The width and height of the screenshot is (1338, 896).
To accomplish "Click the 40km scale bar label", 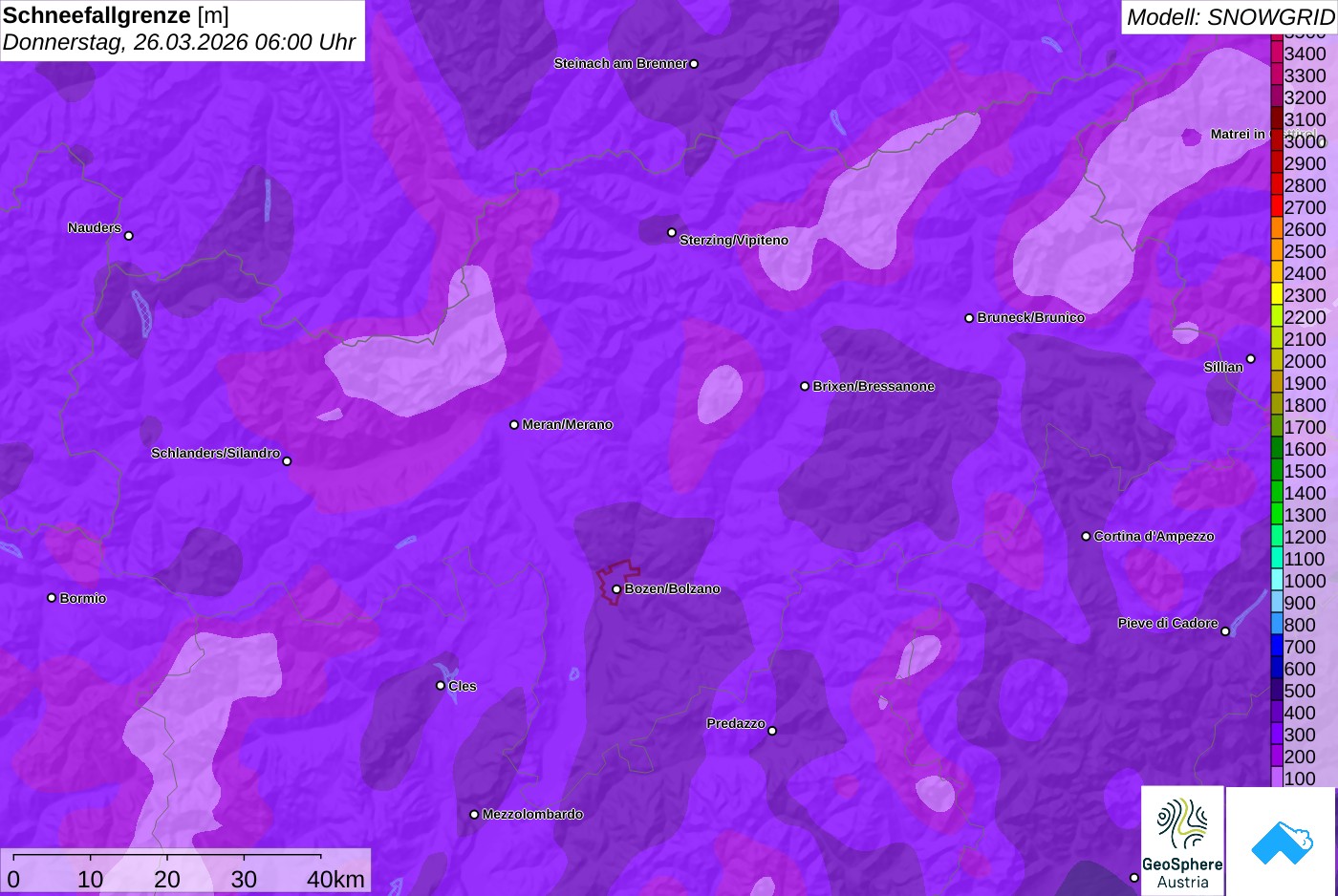I will click(x=335, y=879).
